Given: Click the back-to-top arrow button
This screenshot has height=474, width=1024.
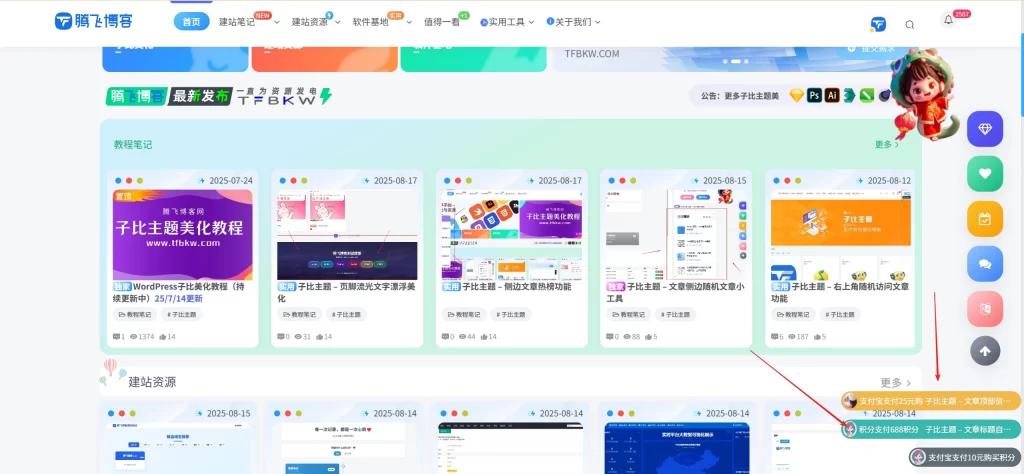Looking at the screenshot, I should 985,351.
